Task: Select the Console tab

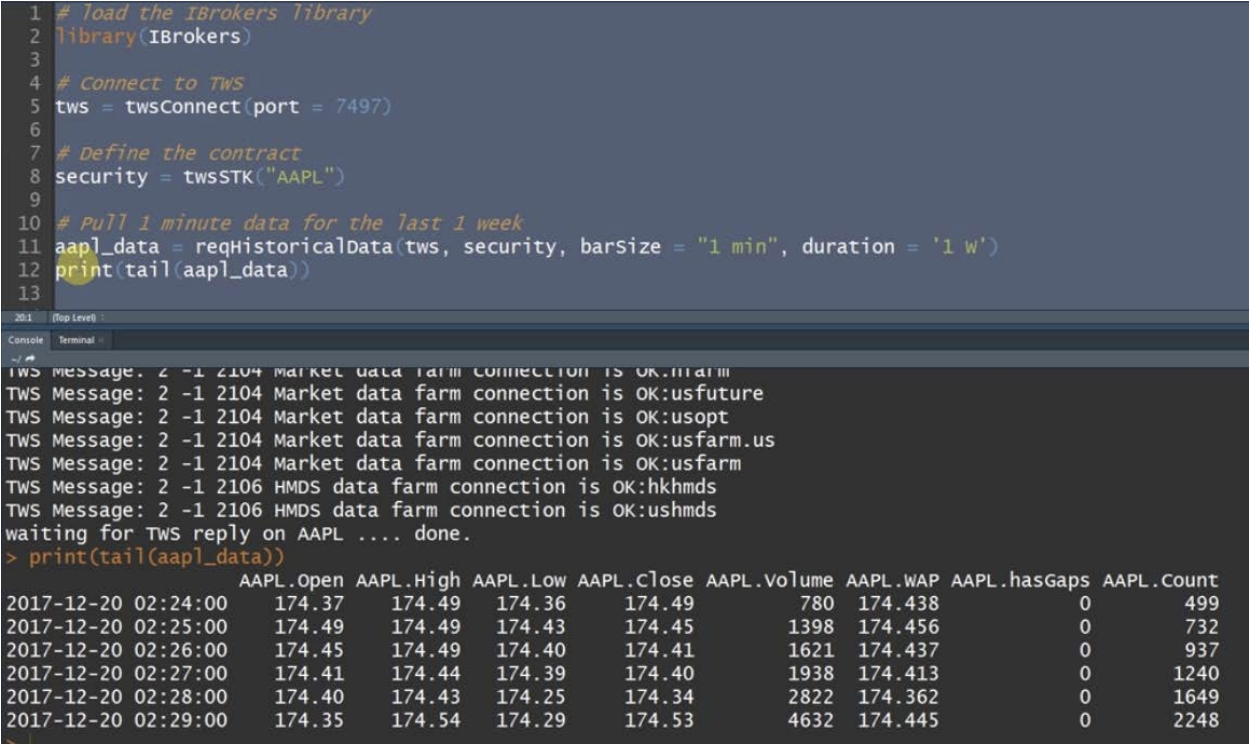Action: [27, 339]
